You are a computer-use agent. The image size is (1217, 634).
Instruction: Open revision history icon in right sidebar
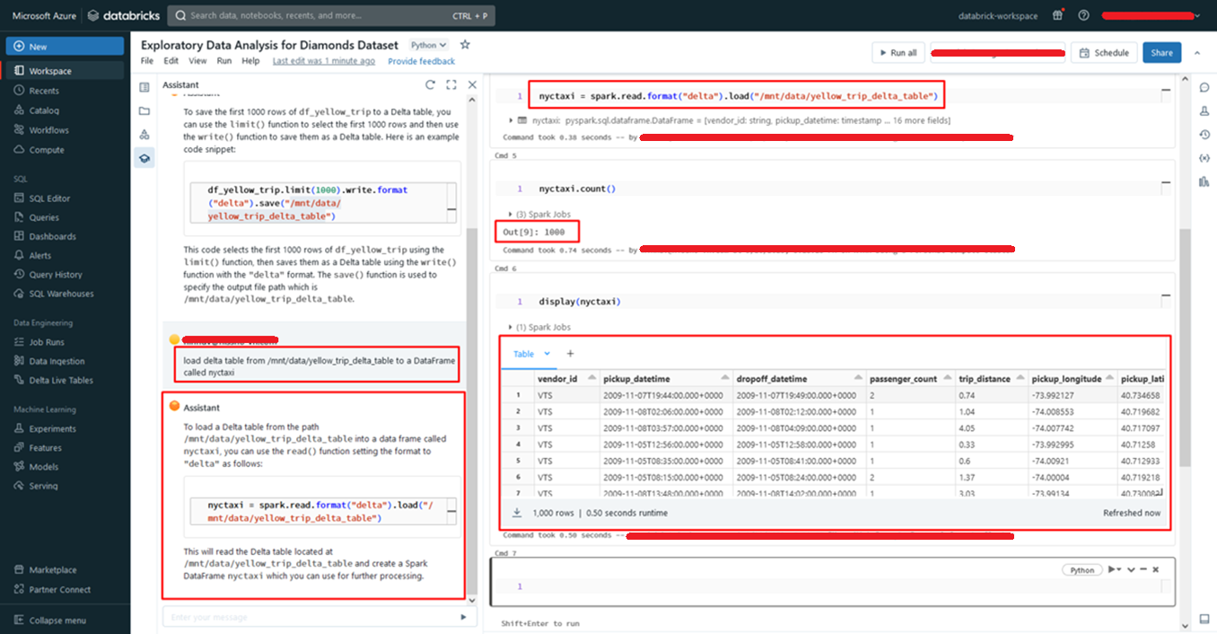[x=1203, y=134]
